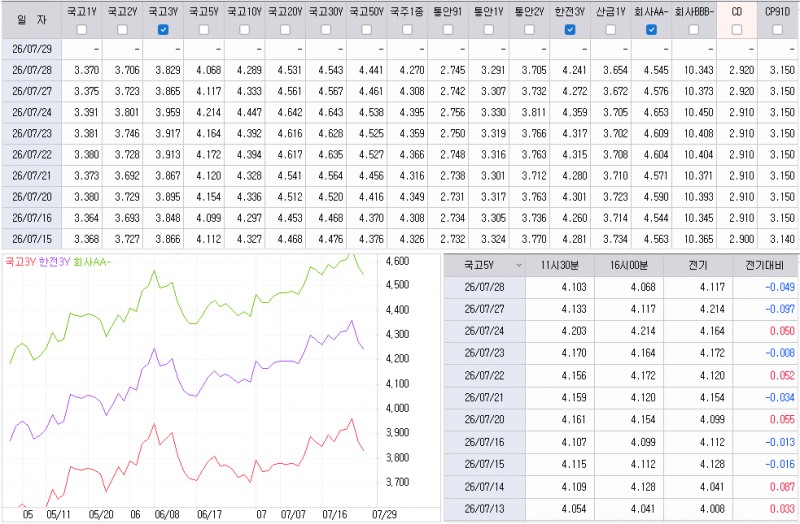Enable the 국고50Y checkbox
Screen dimensions: 800x524
tap(366, 30)
